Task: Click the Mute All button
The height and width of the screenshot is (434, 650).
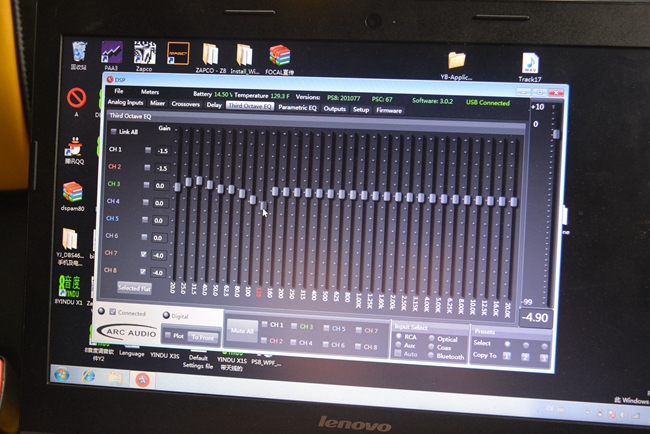Action: [x=241, y=329]
